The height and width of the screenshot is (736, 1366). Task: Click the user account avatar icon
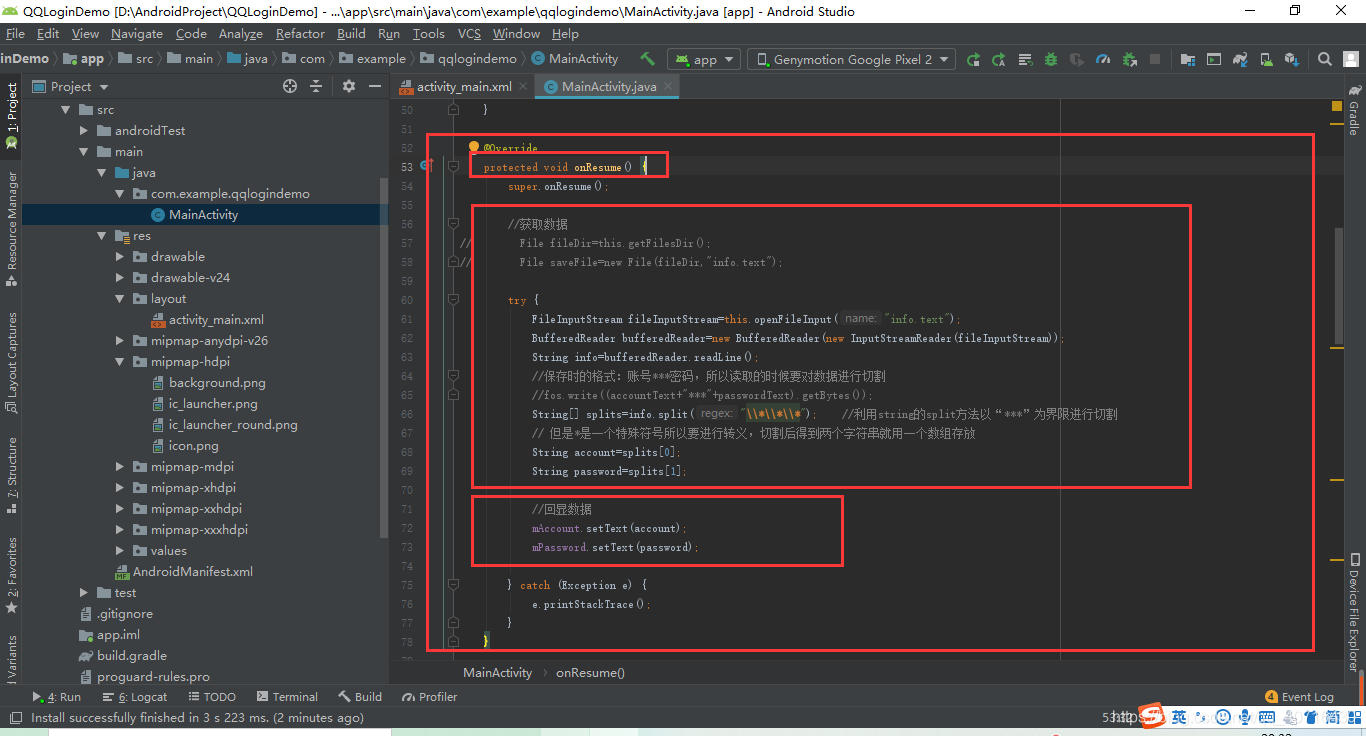pos(1350,59)
